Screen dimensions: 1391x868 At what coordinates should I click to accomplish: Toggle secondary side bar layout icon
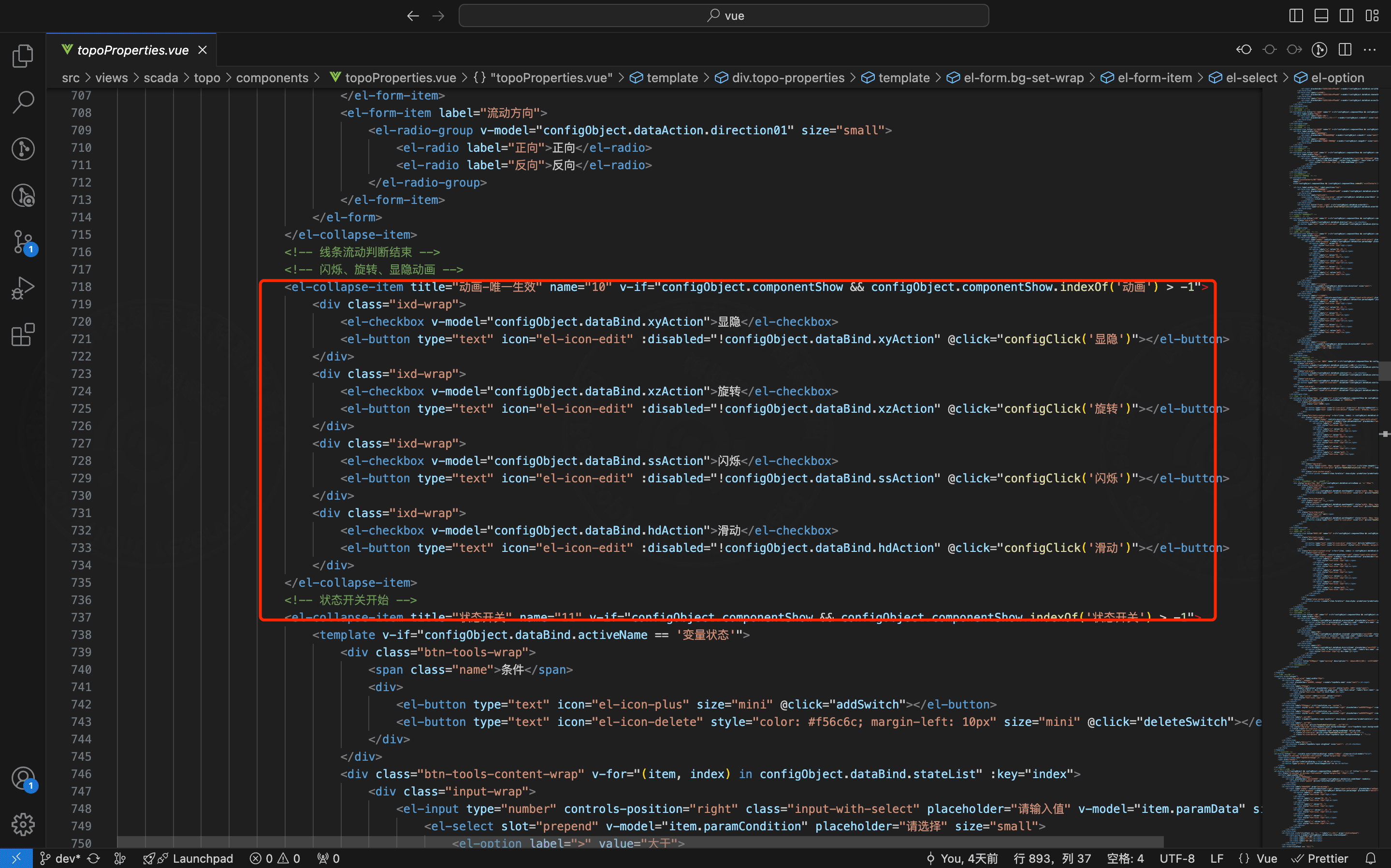click(1346, 15)
